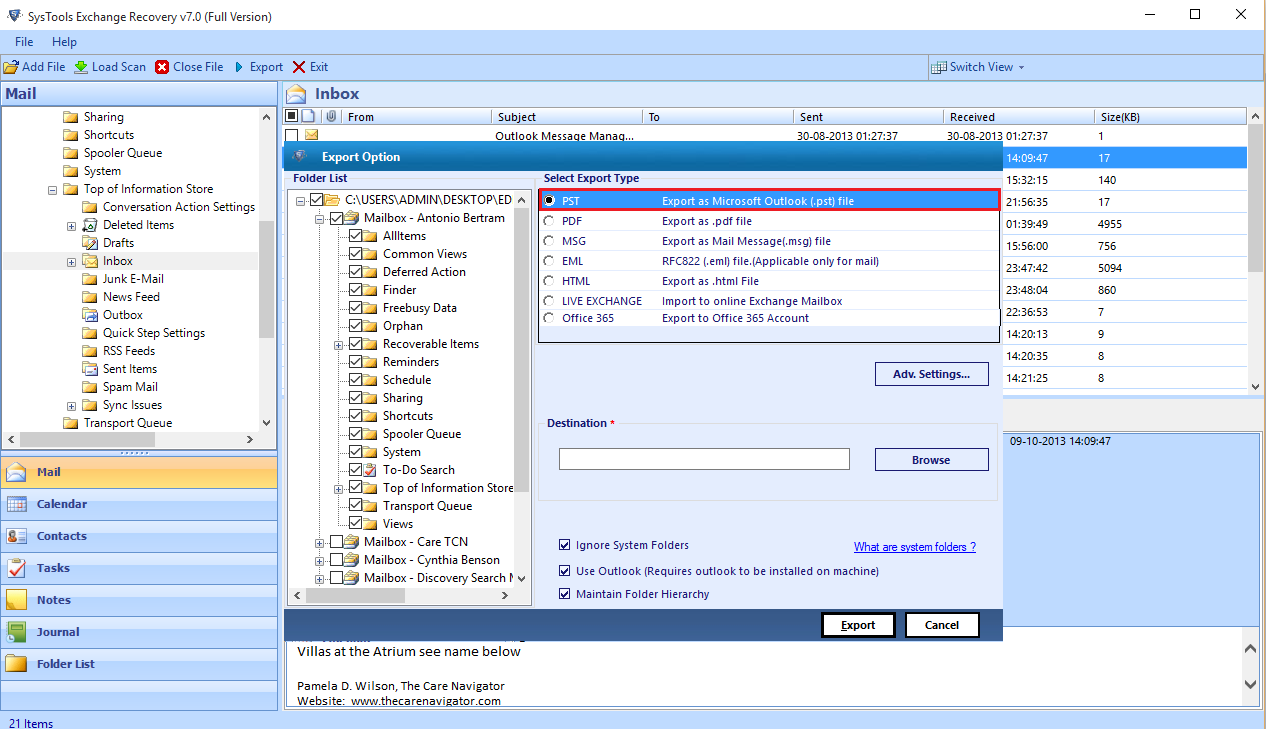Select the LIVE EXCHANGE radio button
The height and width of the screenshot is (729, 1266).
pos(549,301)
